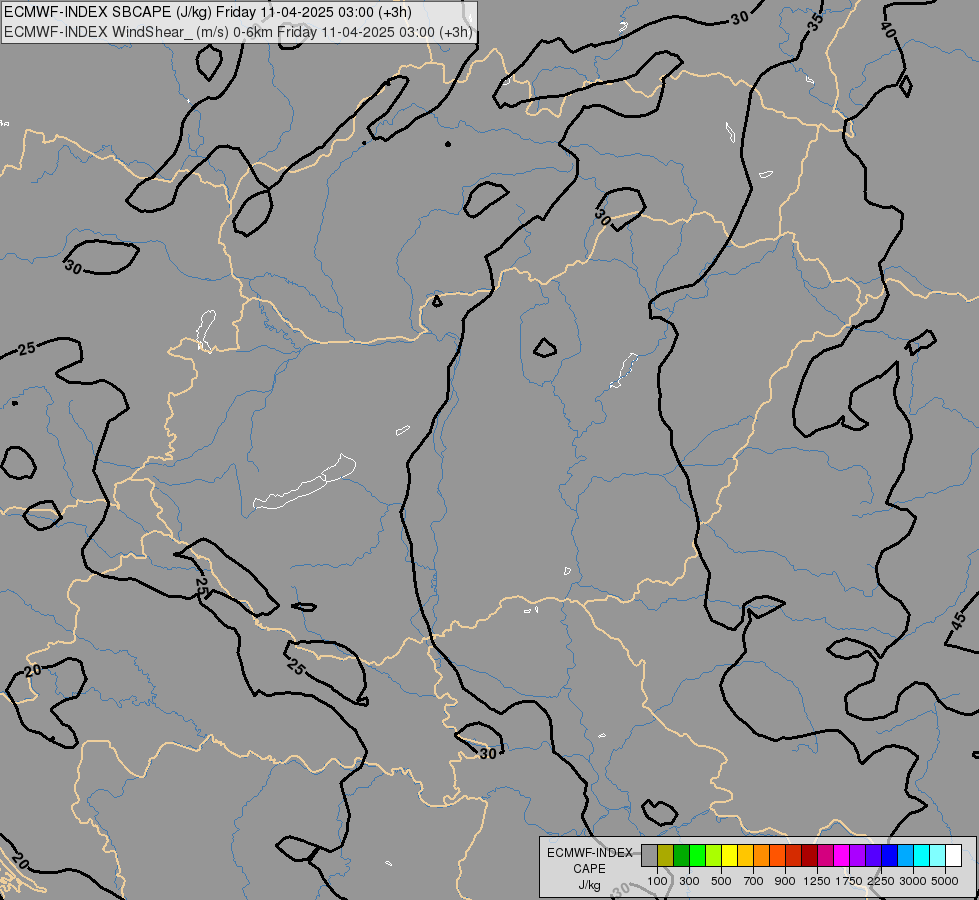This screenshot has height=900, width=979.
Task: Click the 300 value under the legend
Action: (689, 881)
